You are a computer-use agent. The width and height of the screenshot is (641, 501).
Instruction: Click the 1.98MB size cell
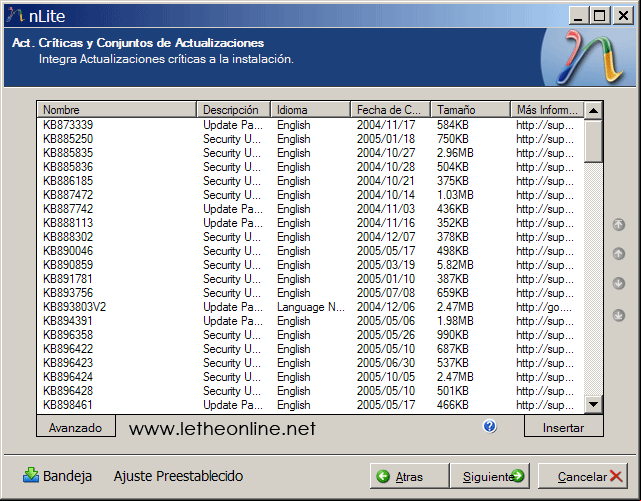(x=455, y=321)
